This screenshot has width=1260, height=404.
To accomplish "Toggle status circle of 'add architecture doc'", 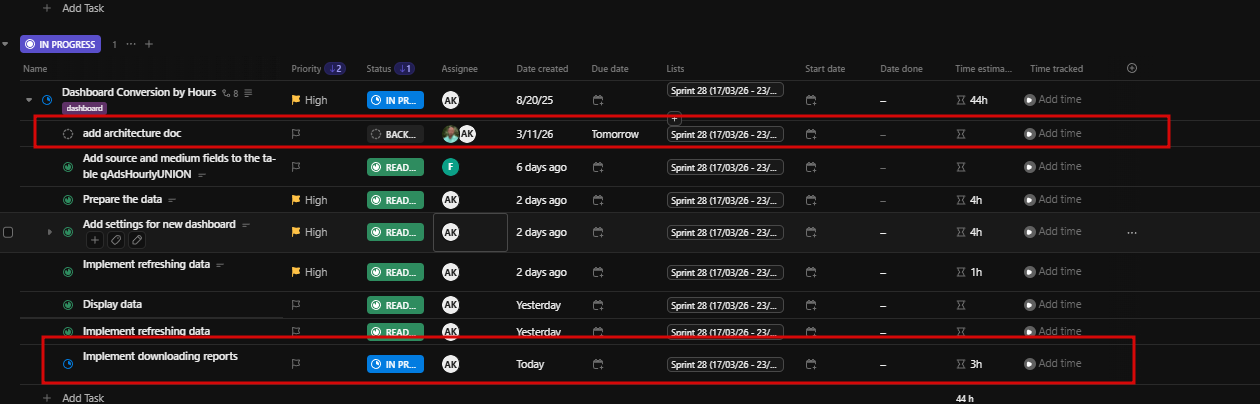I will [x=68, y=134].
